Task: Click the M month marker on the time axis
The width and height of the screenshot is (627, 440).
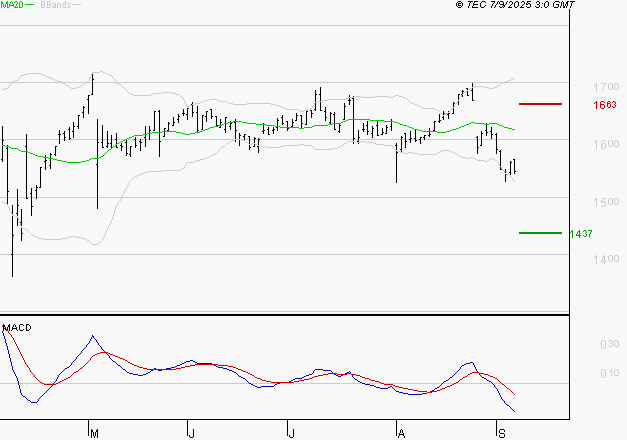Action: point(94,434)
